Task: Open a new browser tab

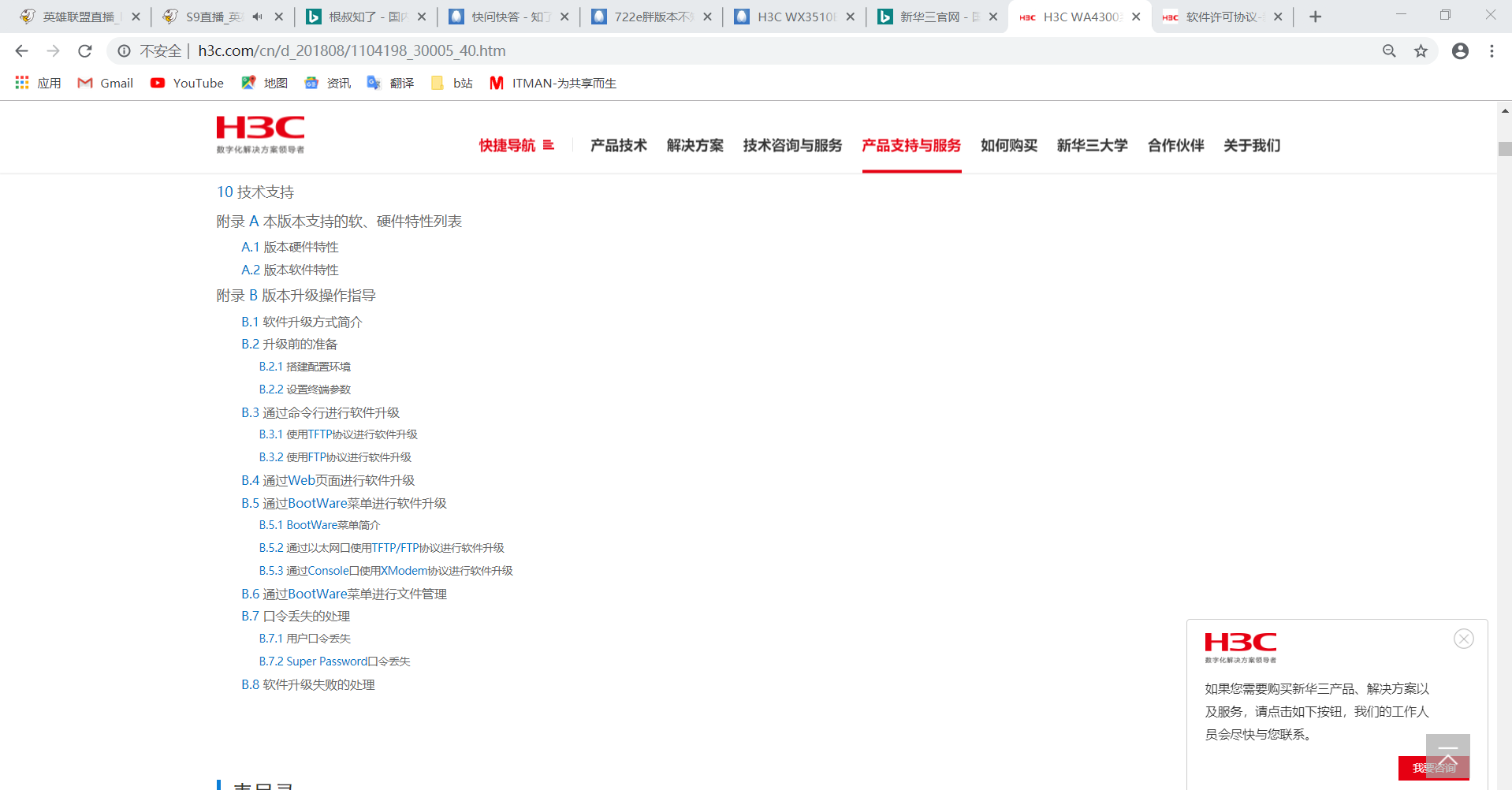Action: tap(1315, 17)
